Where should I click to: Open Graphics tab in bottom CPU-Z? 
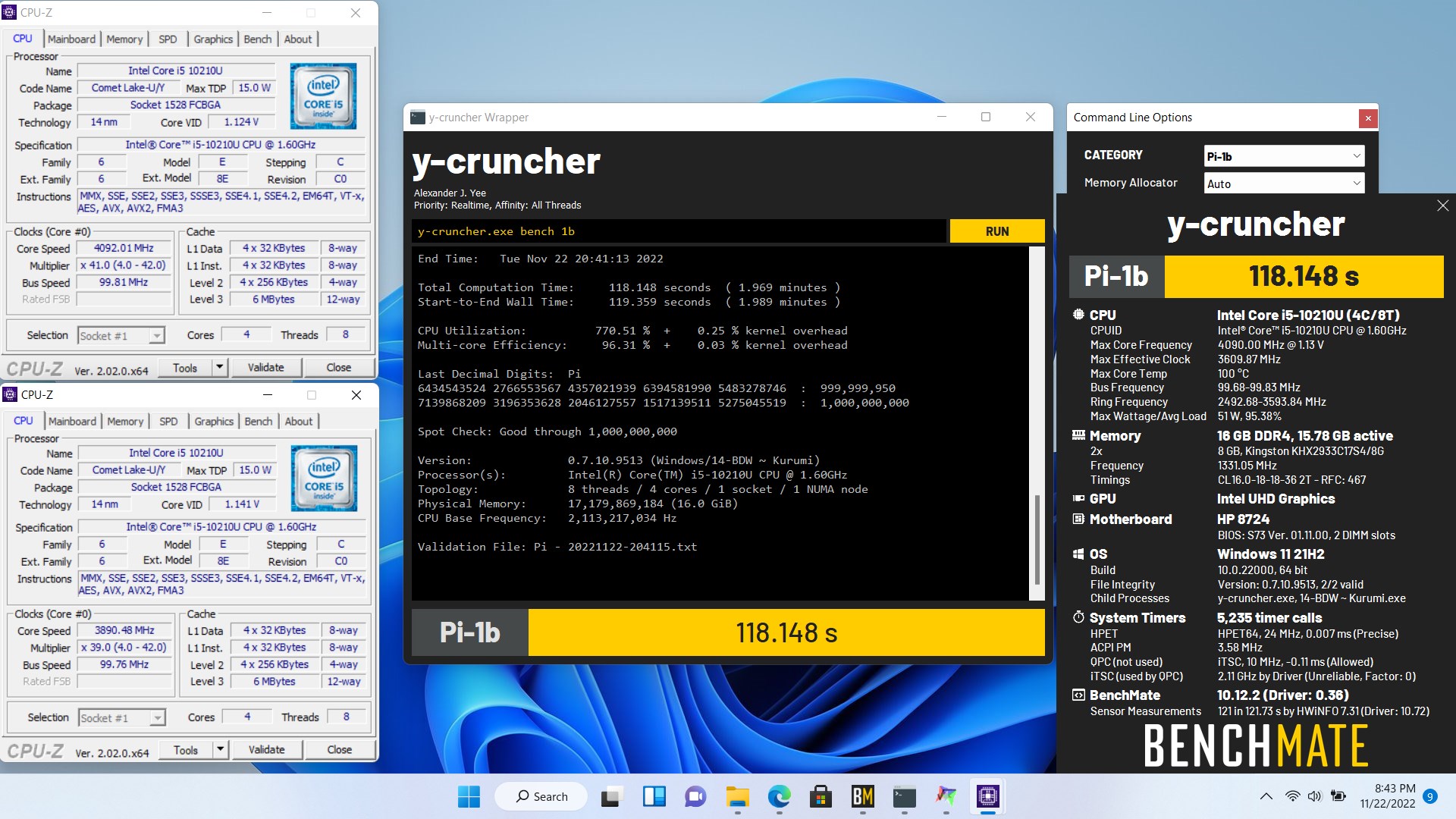pos(214,421)
